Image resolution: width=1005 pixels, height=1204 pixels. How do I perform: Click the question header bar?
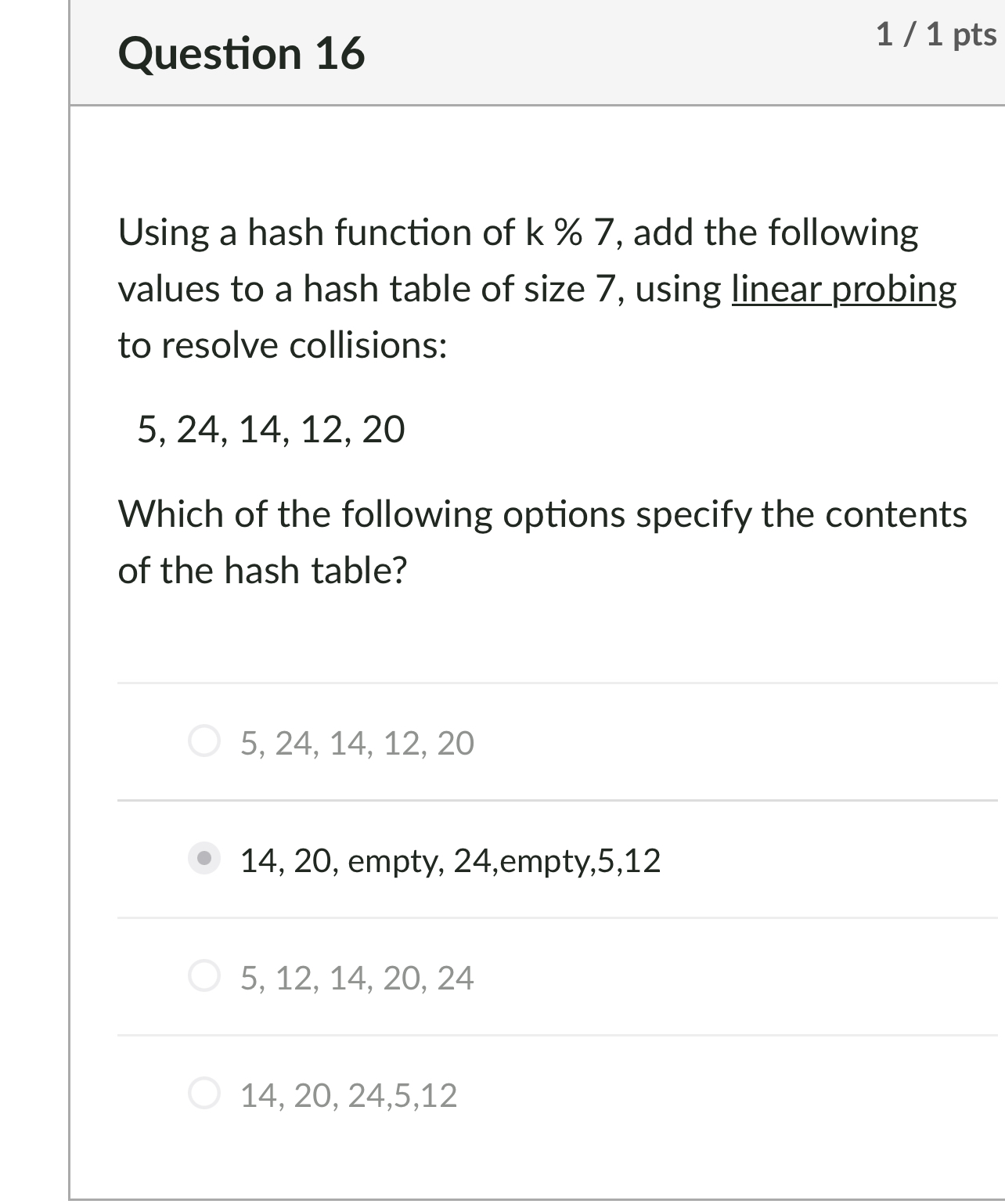pyautogui.click(x=537, y=51)
